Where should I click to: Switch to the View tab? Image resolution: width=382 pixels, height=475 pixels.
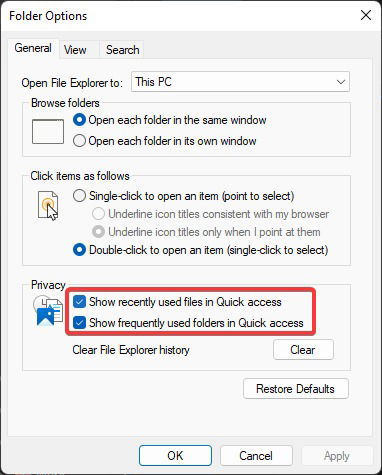[x=75, y=50]
